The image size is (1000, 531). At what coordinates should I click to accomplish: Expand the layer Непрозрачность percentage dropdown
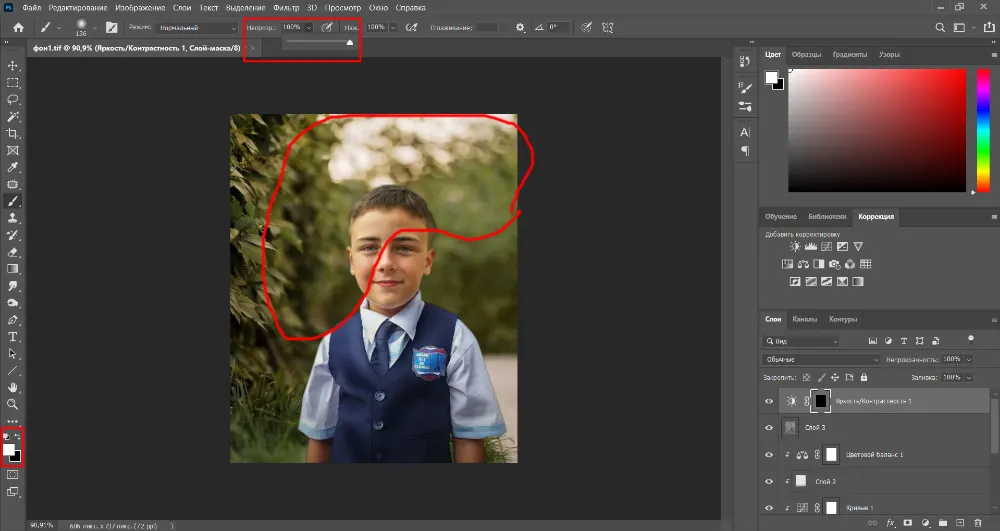967,359
